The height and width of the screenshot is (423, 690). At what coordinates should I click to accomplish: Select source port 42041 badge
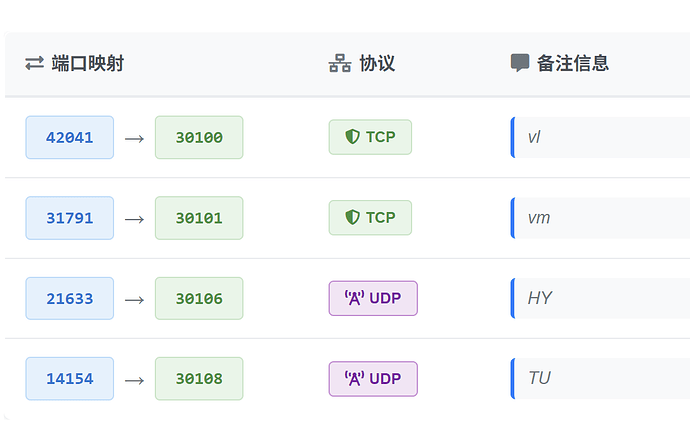70,138
